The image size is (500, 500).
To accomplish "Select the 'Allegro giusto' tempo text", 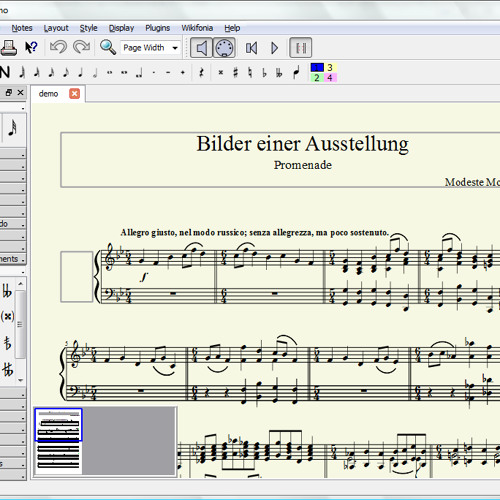I will 255,232.
